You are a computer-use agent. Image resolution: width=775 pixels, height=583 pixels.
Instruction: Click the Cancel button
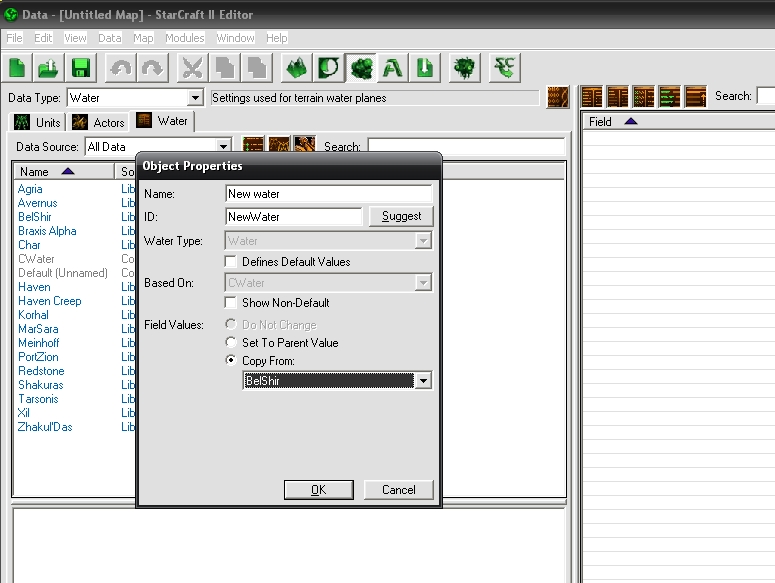tap(398, 490)
